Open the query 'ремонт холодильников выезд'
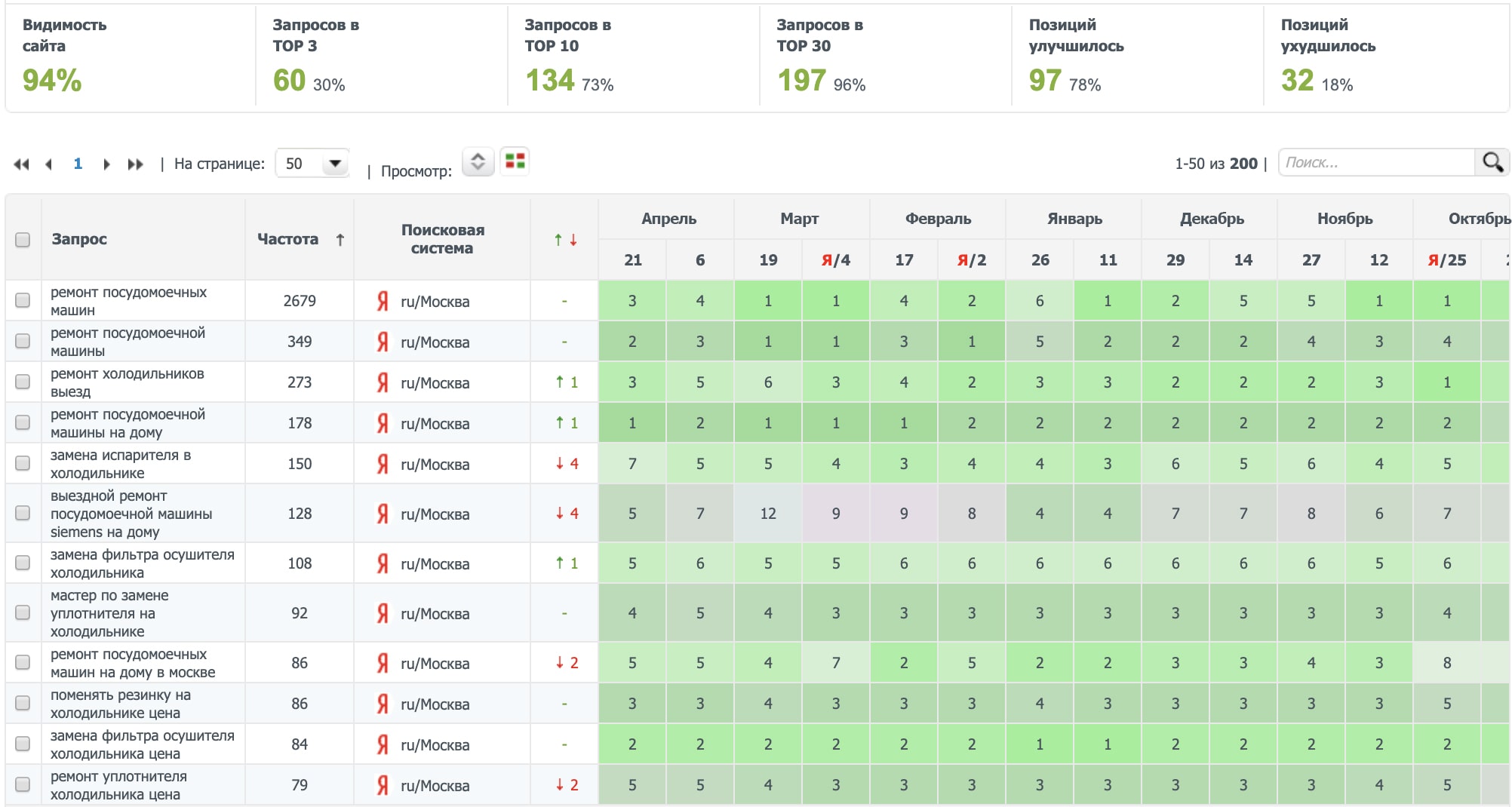The image size is (1512, 807). 127,382
